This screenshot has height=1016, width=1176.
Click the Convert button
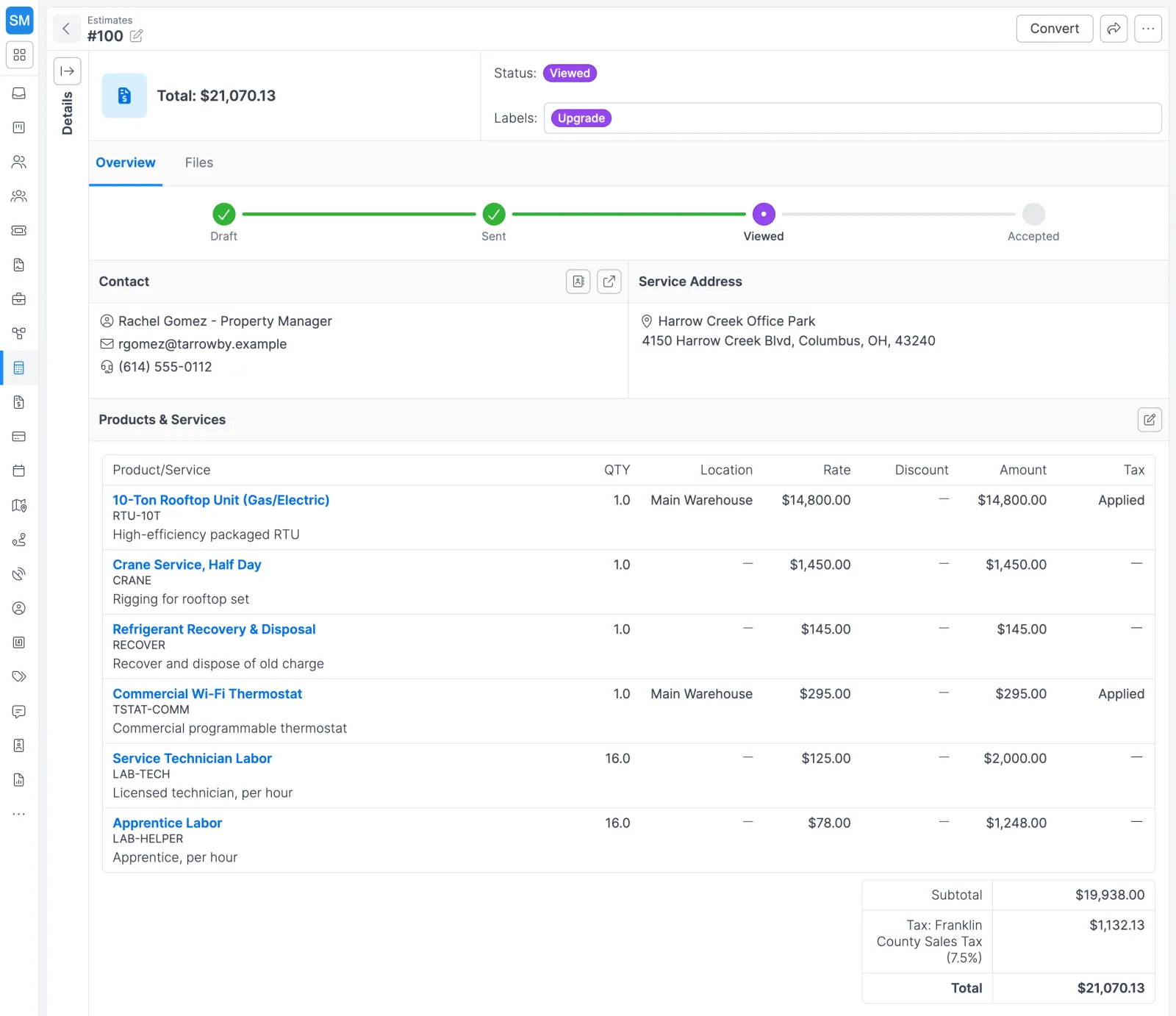(1055, 29)
